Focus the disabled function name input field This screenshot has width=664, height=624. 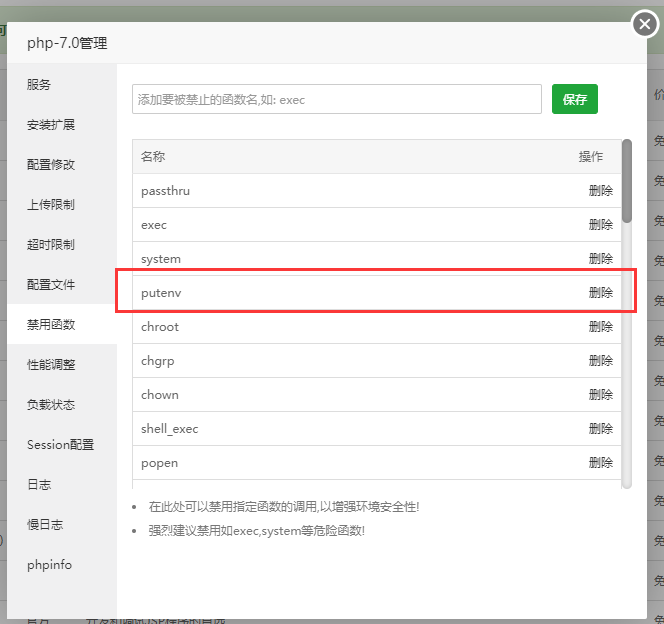click(x=336, y=99)
